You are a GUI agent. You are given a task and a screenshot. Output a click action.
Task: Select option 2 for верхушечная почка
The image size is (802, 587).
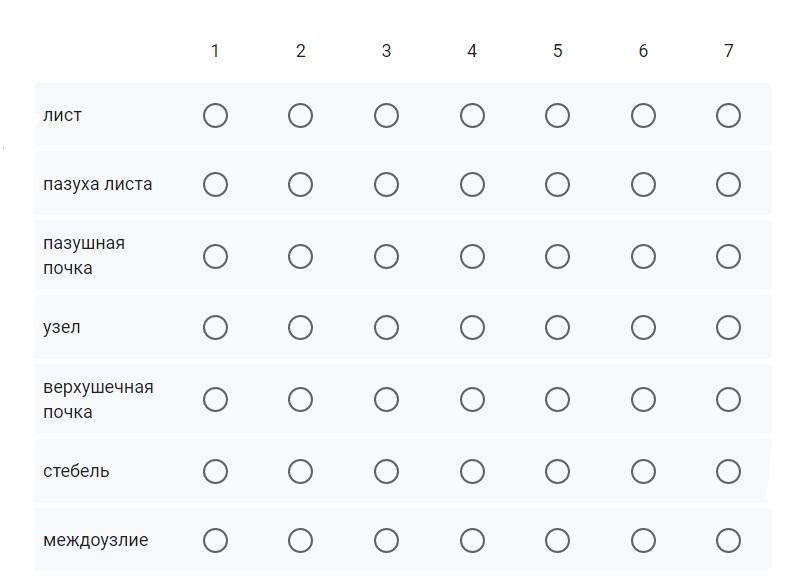[300, 400]
